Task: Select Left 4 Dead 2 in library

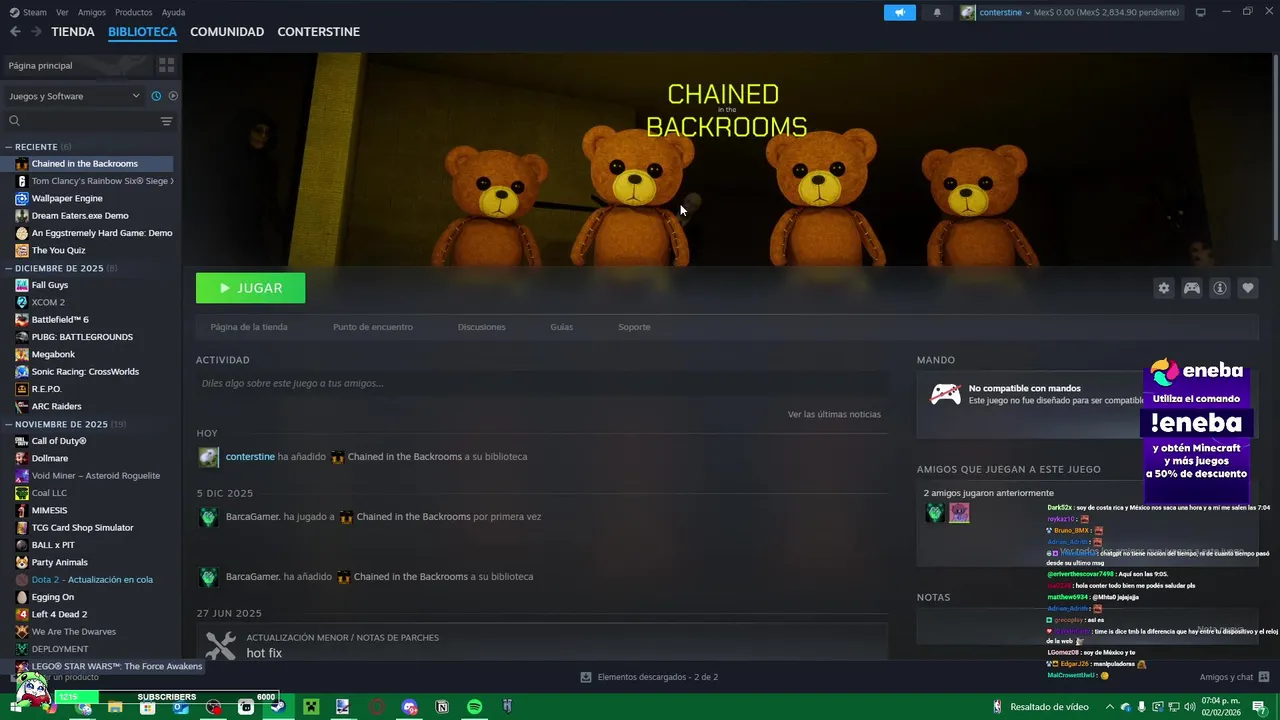Action: pyautogui.click(x=59, y=614)
